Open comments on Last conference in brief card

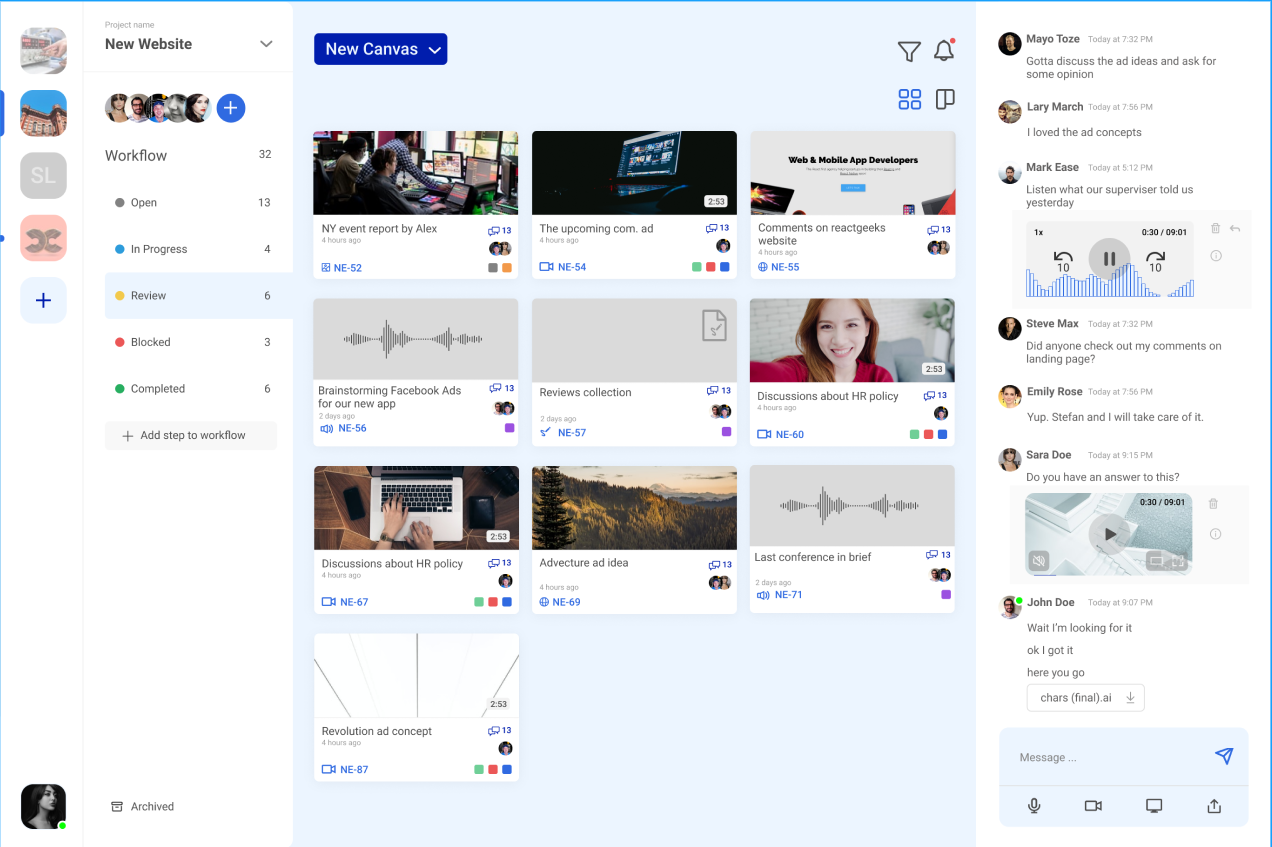(x=938, y=555)
